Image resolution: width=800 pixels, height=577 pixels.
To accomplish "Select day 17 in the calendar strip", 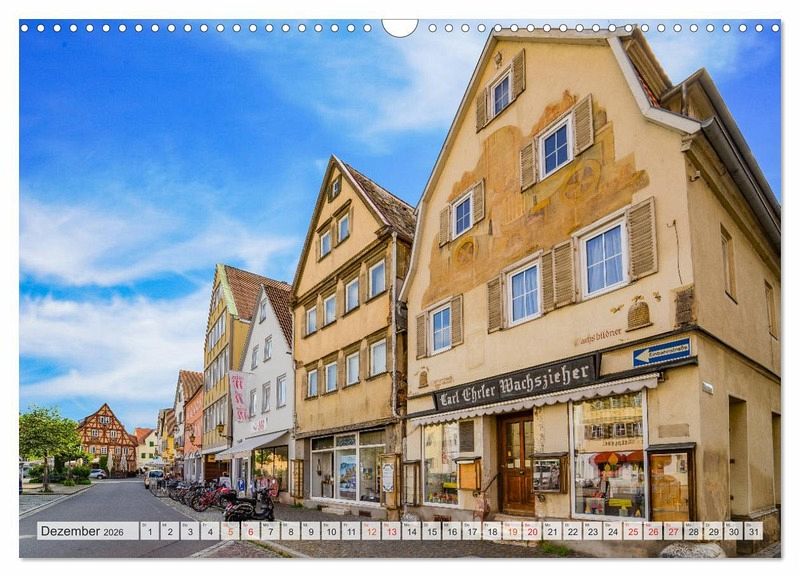I will [472, 531].
